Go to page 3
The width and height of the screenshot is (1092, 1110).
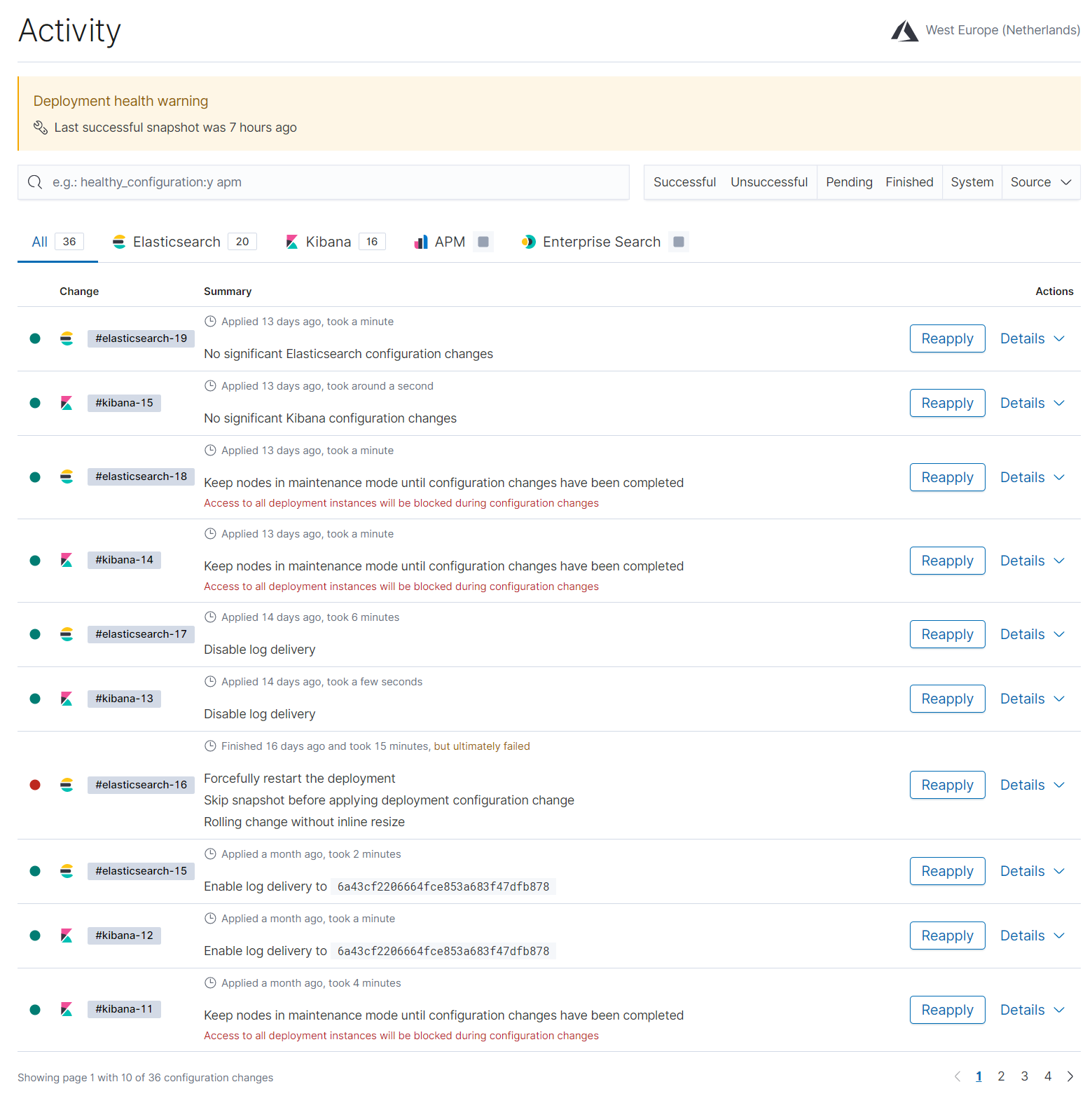tap(1024, 1076)
